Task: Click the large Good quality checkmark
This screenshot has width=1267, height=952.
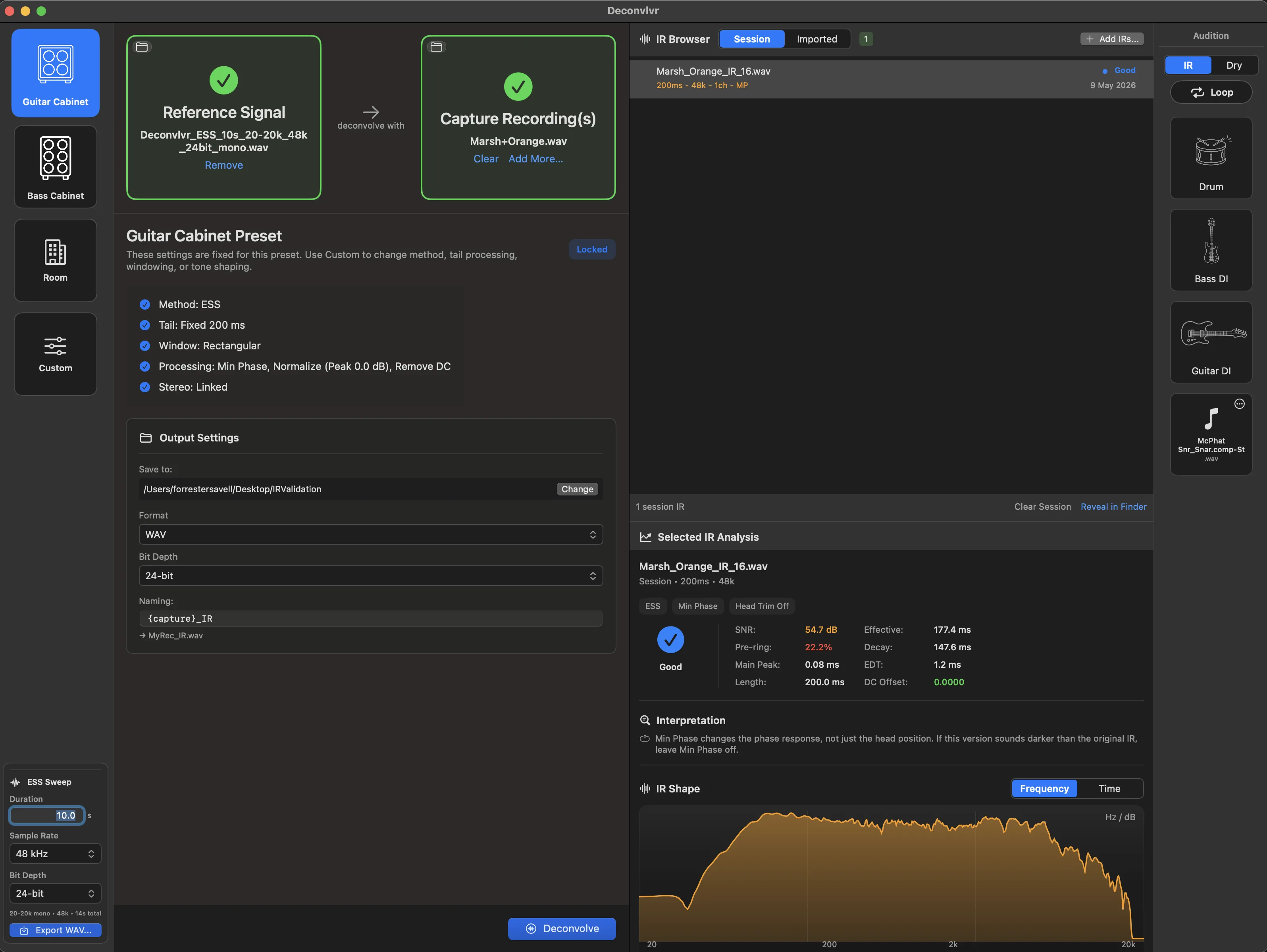Action: 670,640
